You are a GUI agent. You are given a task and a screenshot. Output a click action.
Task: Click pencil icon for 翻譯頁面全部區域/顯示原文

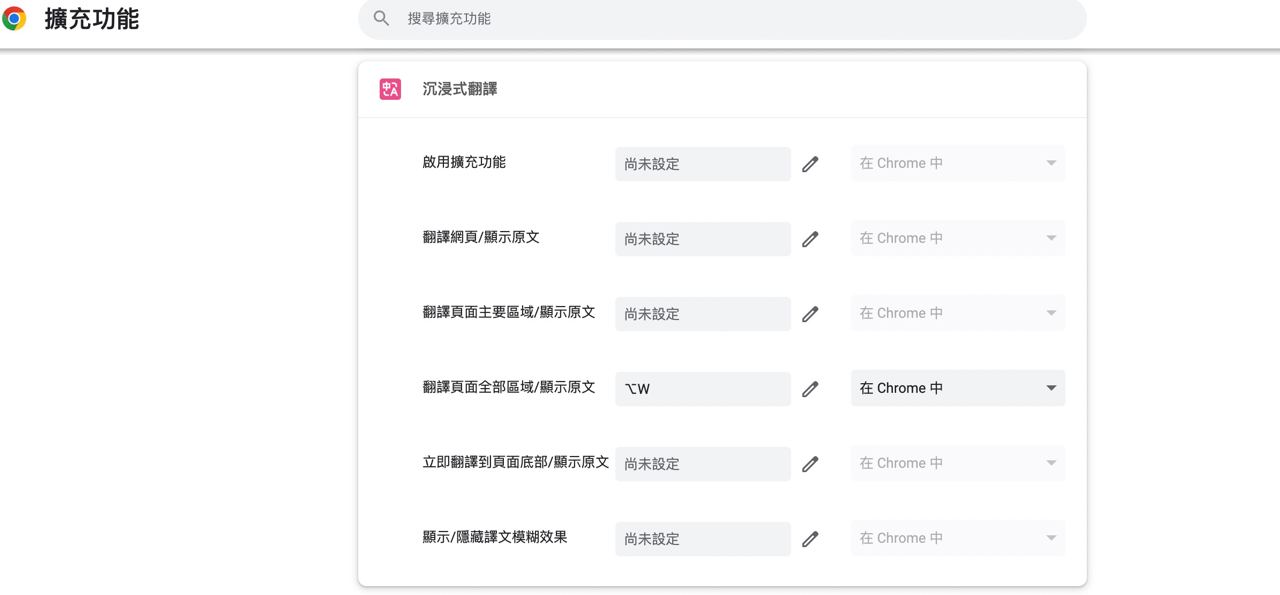(810, 388)
